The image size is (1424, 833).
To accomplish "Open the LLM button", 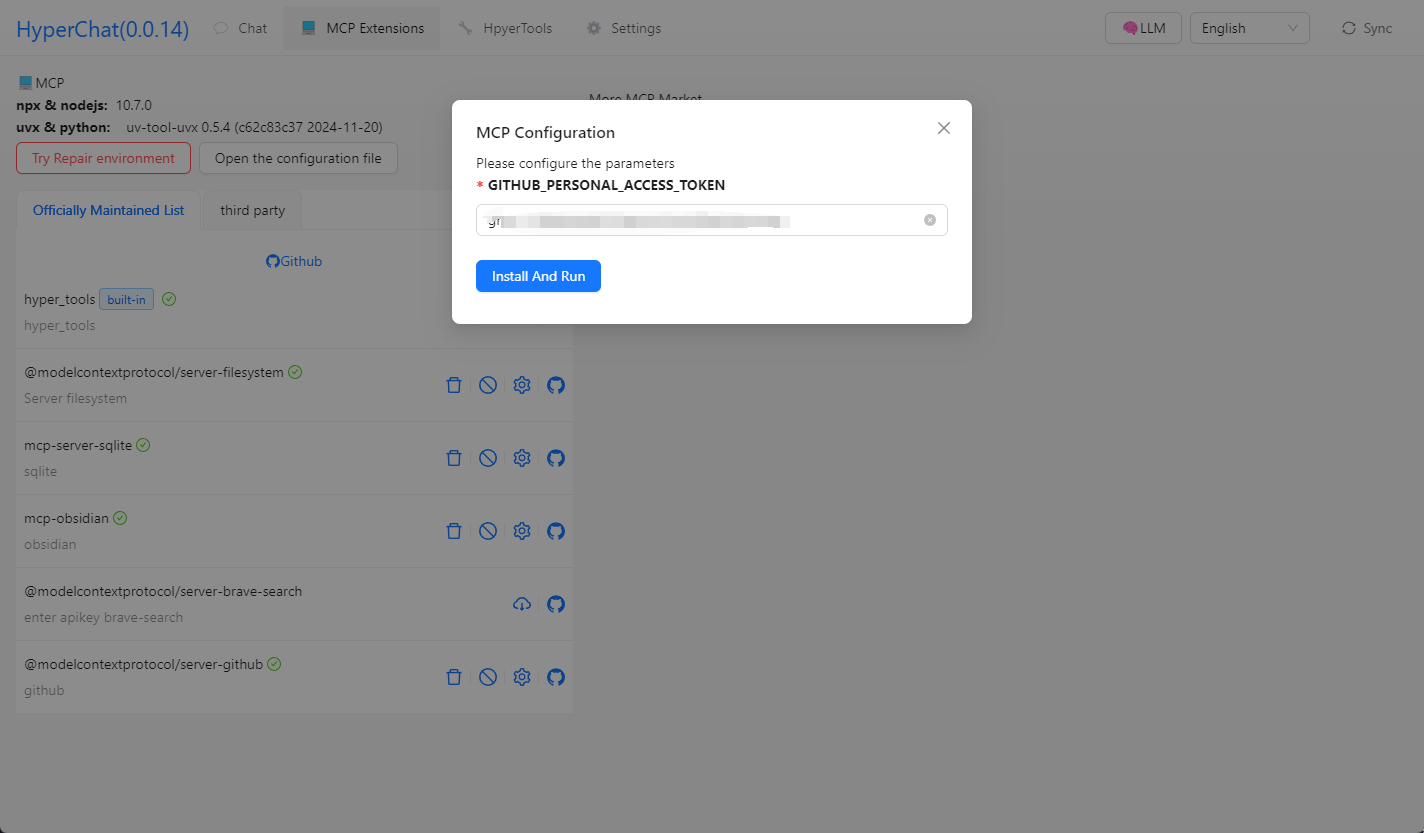I will point(1143,28).
